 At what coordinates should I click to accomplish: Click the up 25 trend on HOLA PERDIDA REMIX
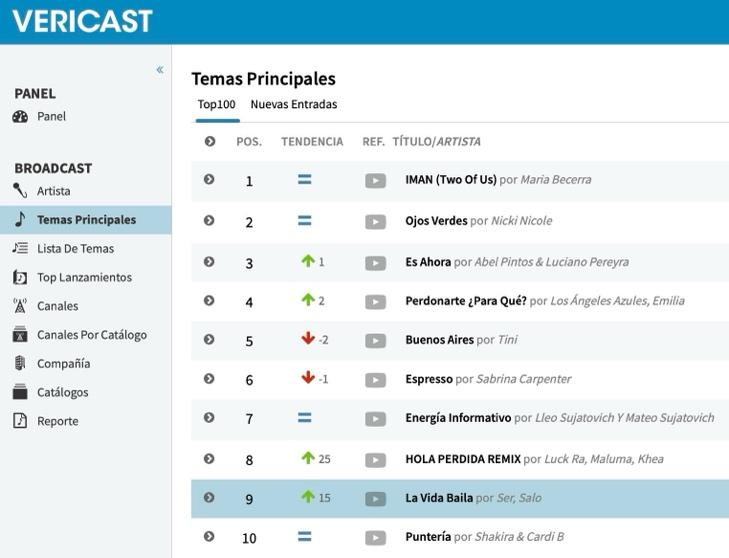tap(316, 458)
